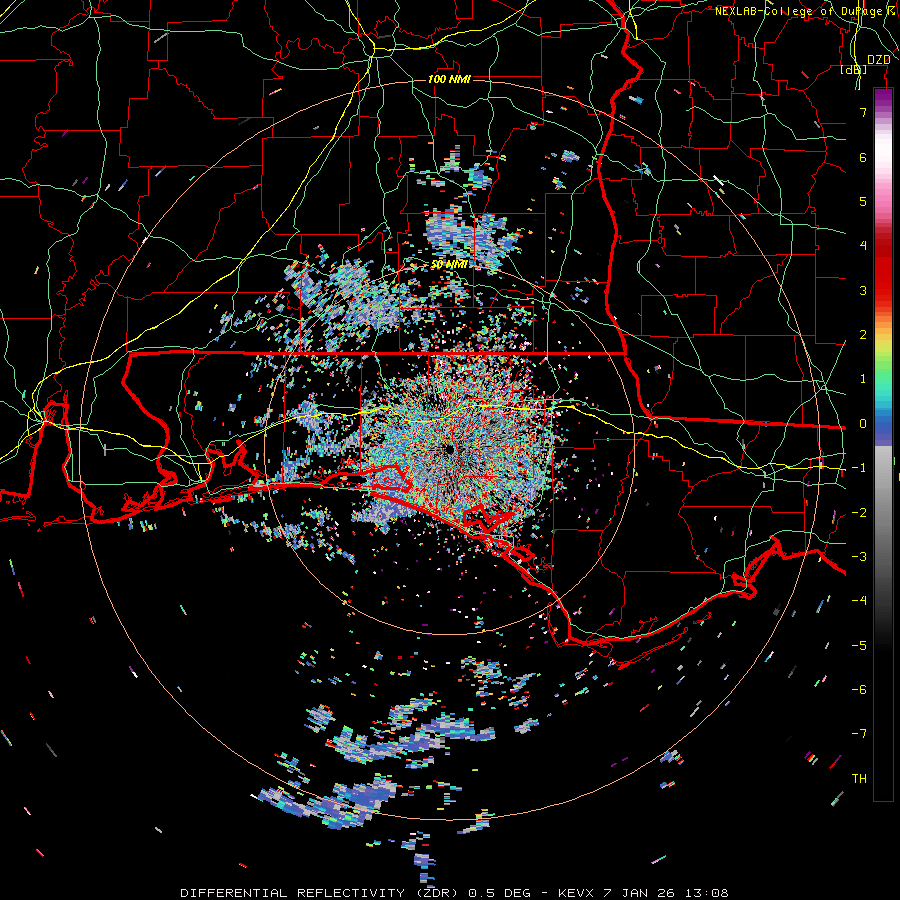Image resolution: width=900 pixels, height=900 pixels.
Task: Click the scale value 7 on legend
Action: coord(863,112)
